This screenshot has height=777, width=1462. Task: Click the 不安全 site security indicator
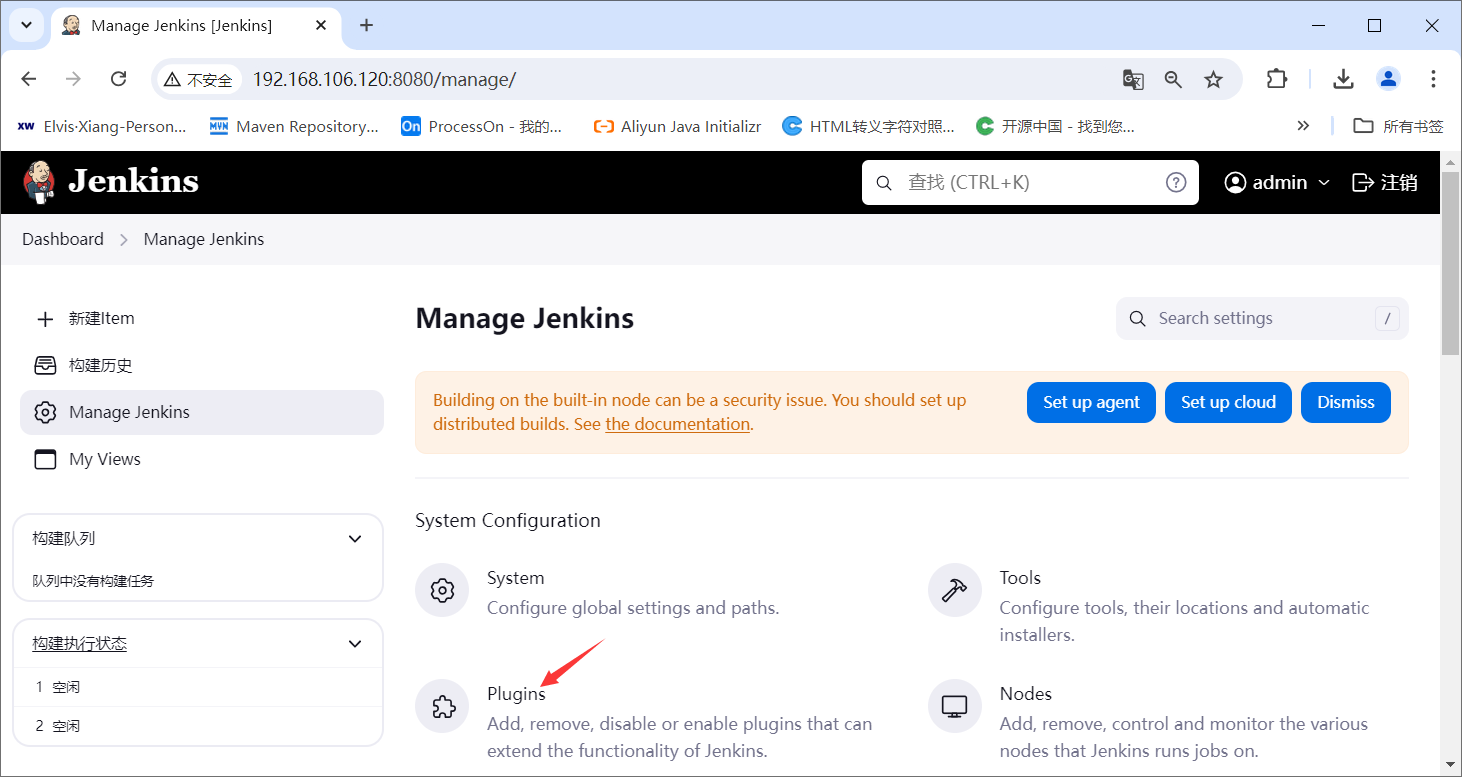(198, 80)
